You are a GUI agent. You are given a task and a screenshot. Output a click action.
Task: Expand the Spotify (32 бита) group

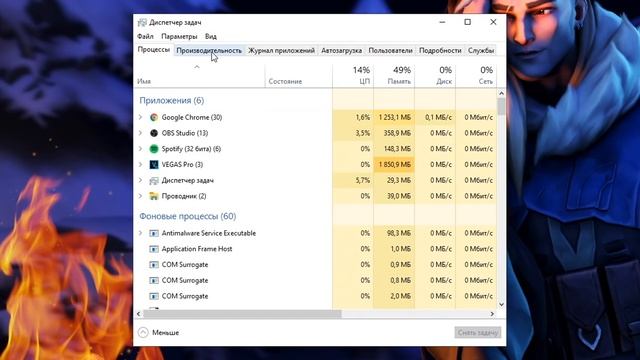pos(140,149)
